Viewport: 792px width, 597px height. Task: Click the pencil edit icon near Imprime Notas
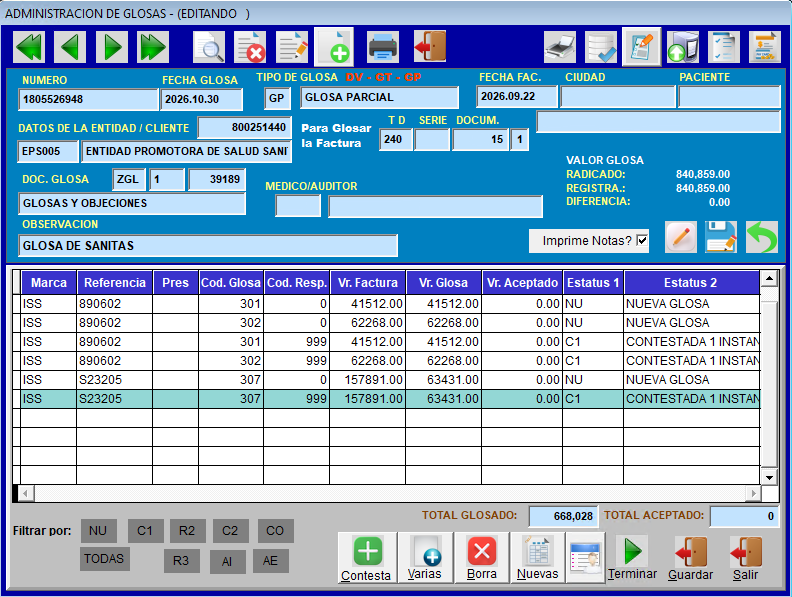681,237
